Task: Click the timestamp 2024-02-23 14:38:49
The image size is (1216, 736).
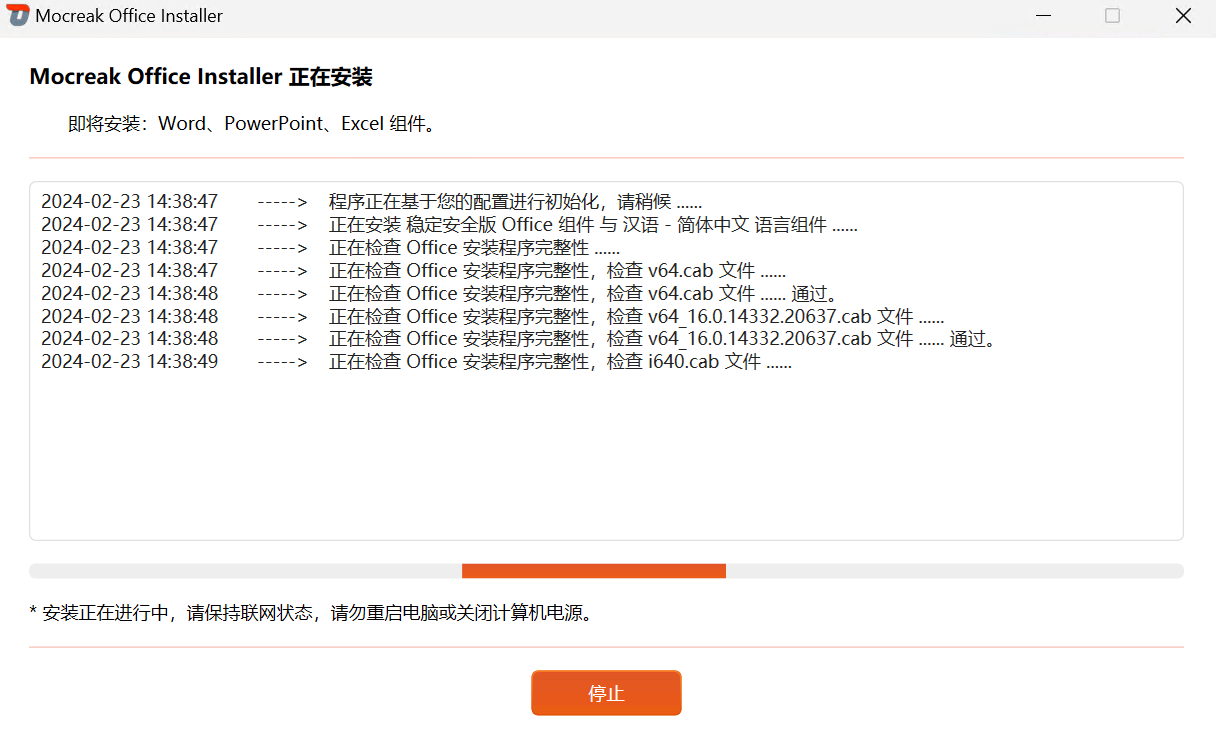Action: click(129, 362)
